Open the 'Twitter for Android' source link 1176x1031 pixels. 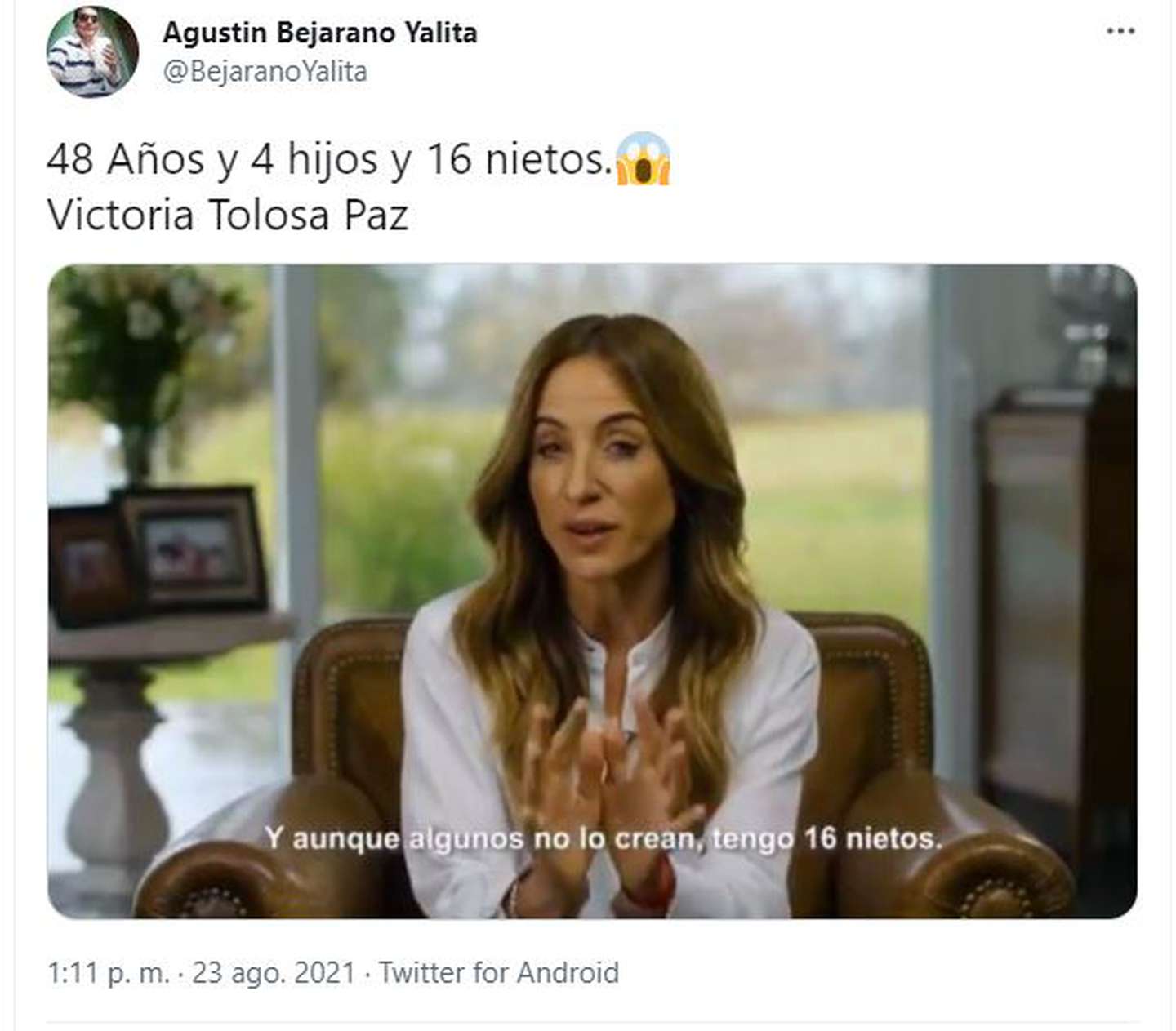tap(498, 973)
